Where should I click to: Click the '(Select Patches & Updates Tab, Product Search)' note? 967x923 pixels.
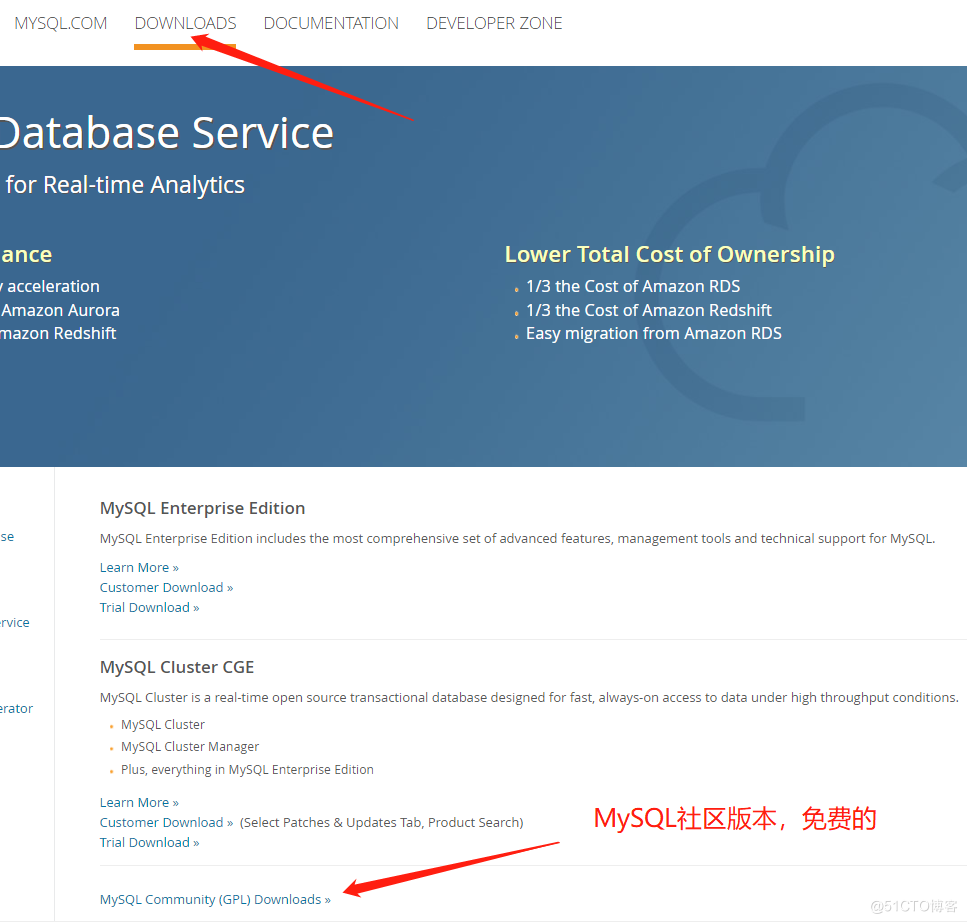[x=381, y=822]
